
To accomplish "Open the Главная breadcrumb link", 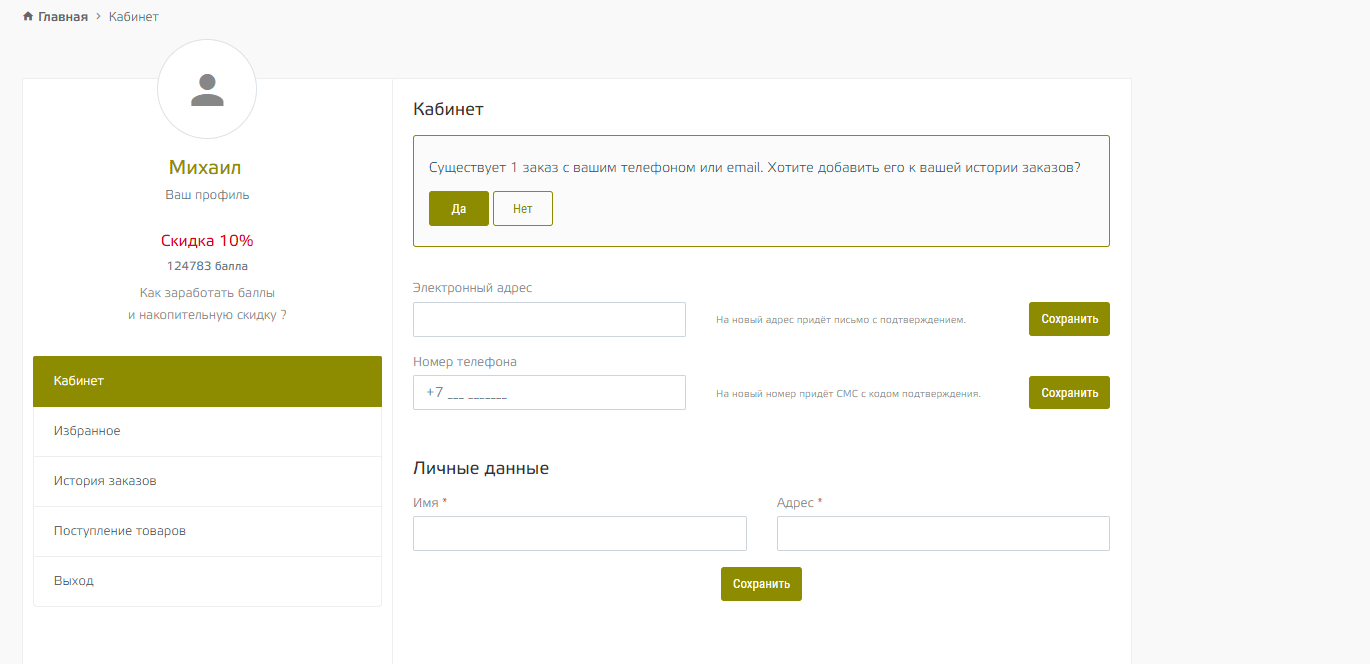I will click(x=62, y=17).
